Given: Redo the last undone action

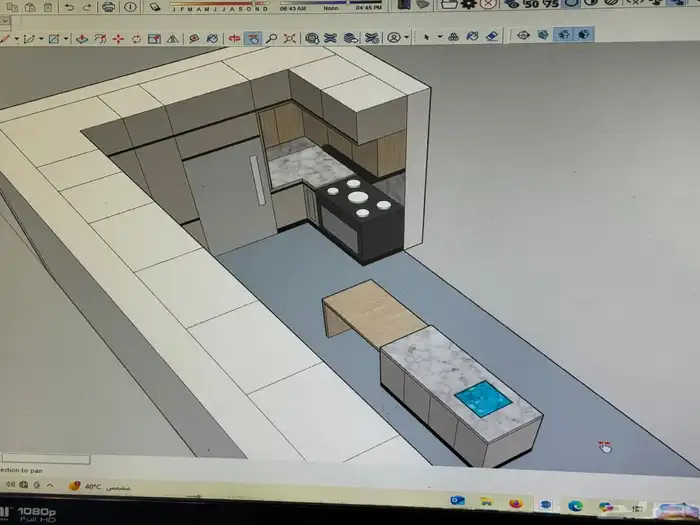Looking at the screenshot, I should [87, 7].
